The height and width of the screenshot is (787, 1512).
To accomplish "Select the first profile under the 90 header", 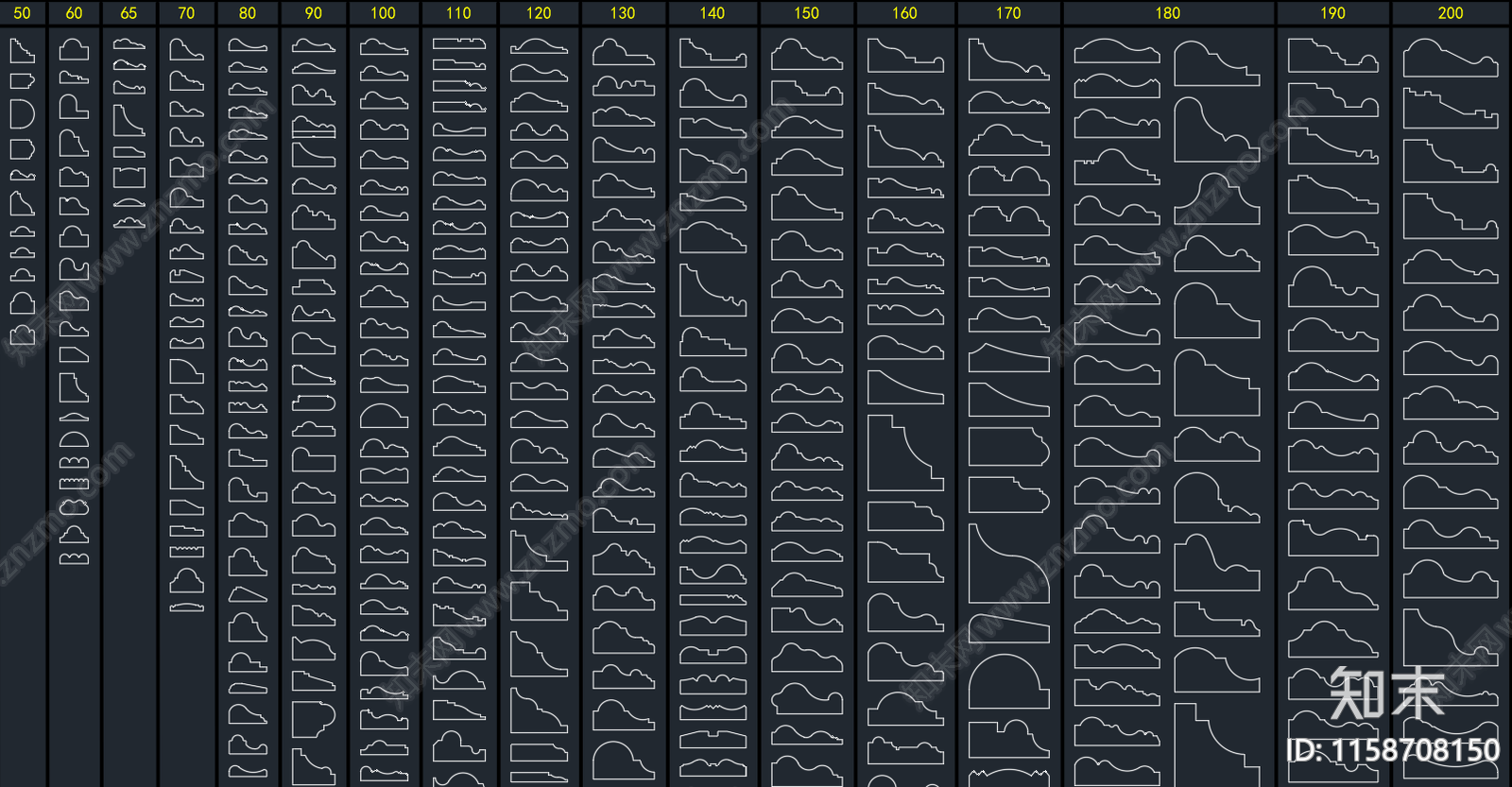I will tap(313, 46).
